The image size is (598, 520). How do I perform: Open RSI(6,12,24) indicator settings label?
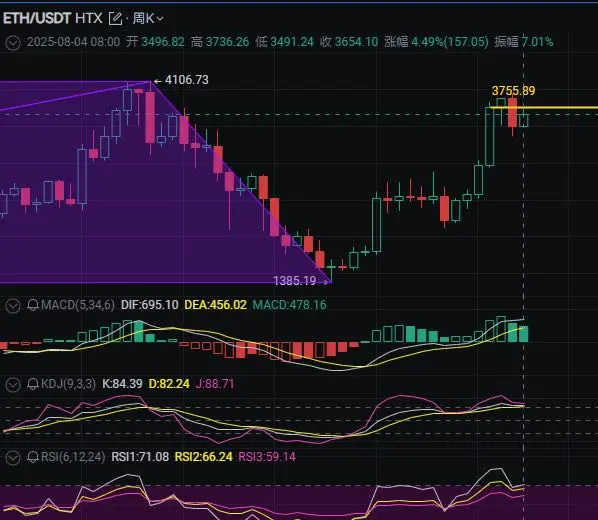[x=73, y=457]
